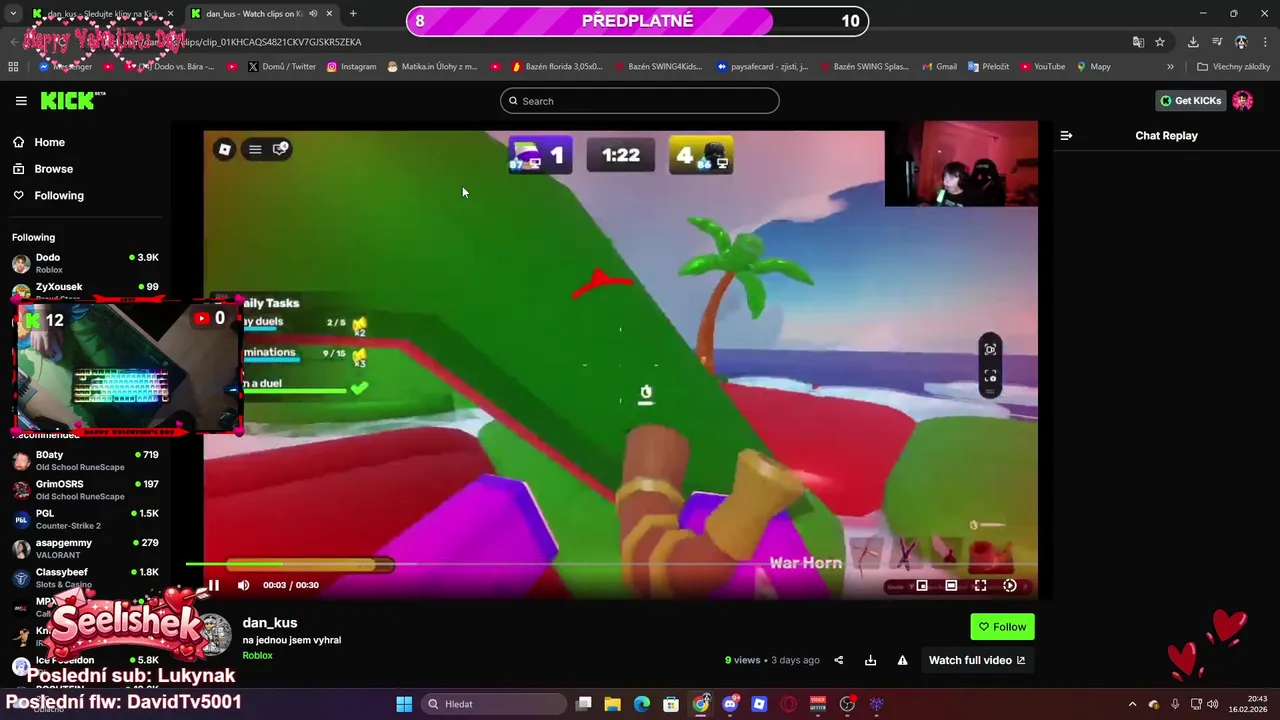The image size is (1280, 720).
Task: Open YouTube bookmark
Action: [x=1042, y=67]
